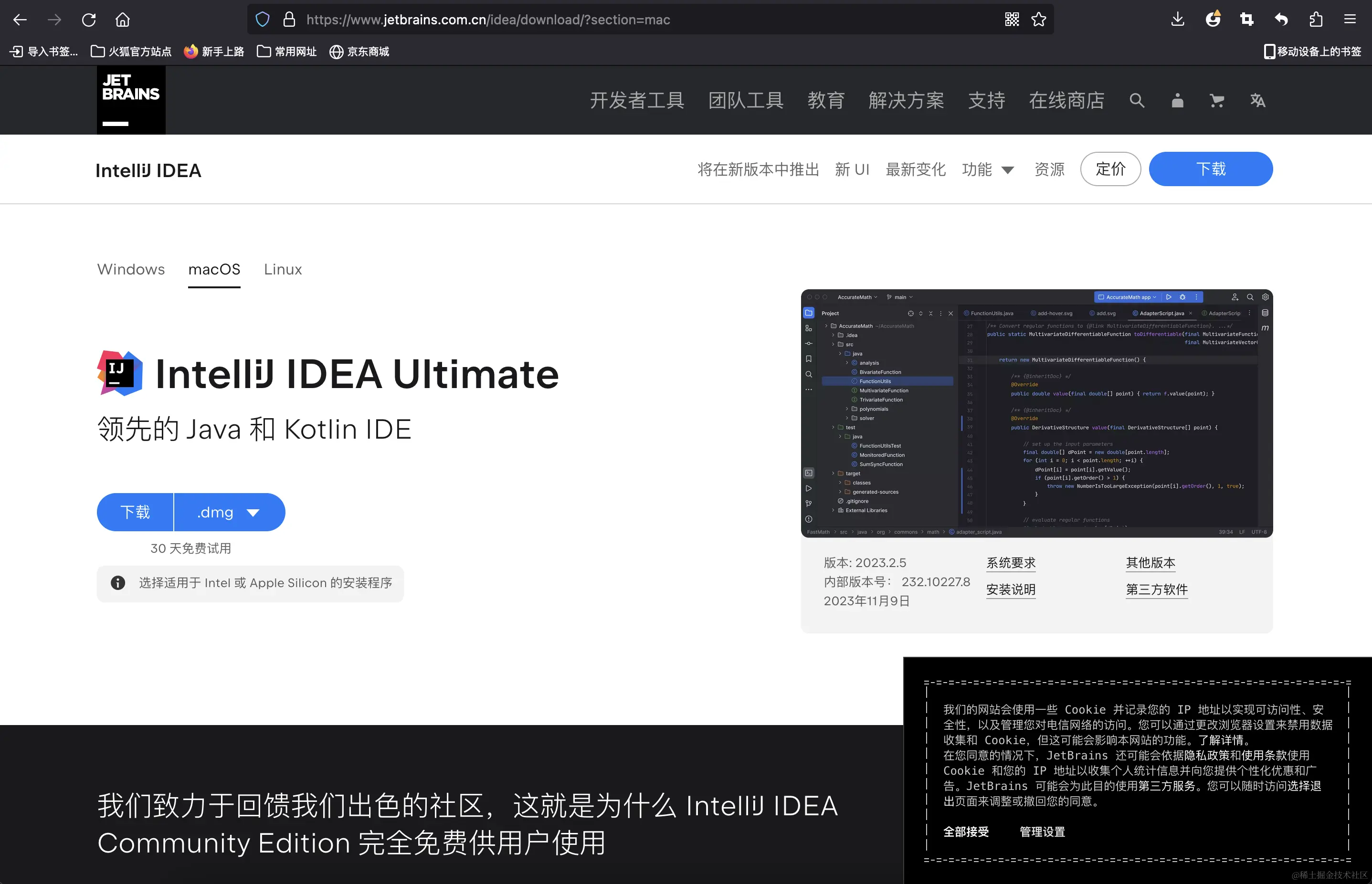Screen dimensions: 1372x884
Task: Open the 开发者工具 navigation menu
Action: click(x=637, y=100)
